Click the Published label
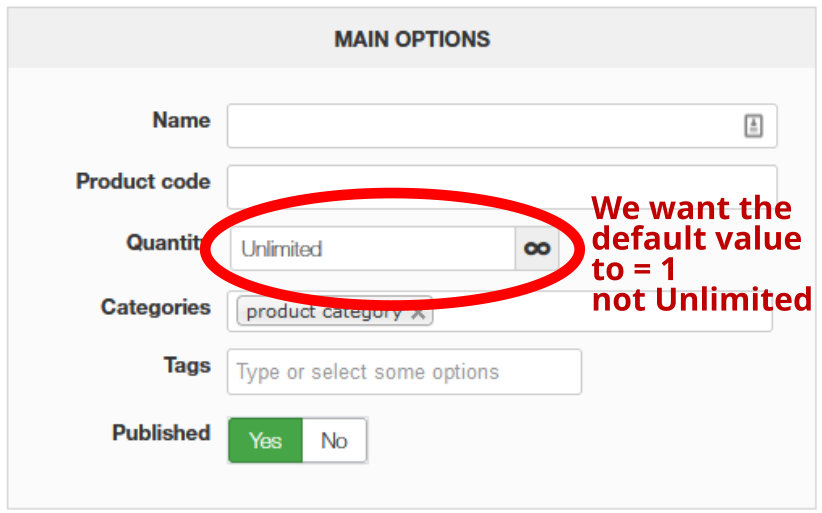The image size is (822, 513). coord(161,433)
